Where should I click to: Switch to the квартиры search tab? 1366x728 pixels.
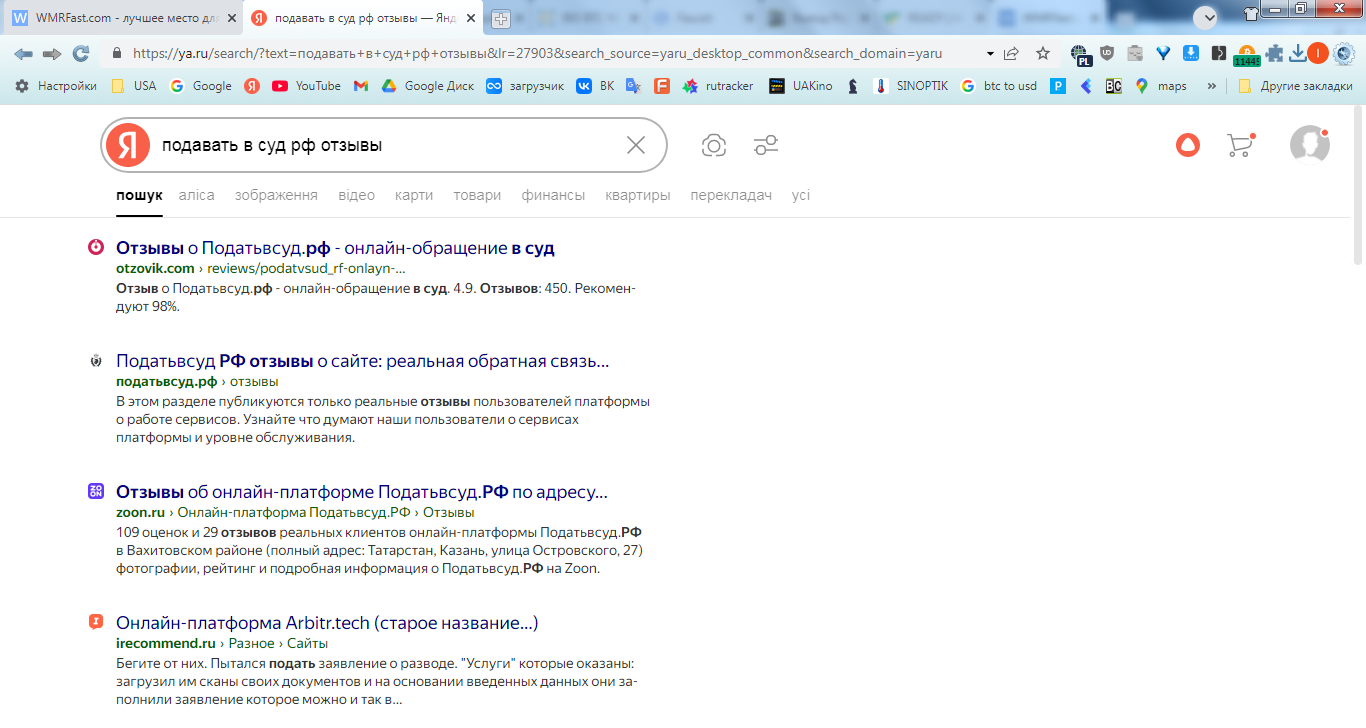point(638,195)
